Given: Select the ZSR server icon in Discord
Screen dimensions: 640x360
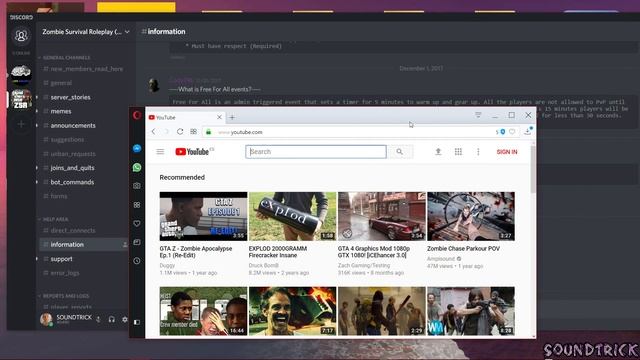Looking at the screenshot, I should pyautogui.click(x=21, y=99).
